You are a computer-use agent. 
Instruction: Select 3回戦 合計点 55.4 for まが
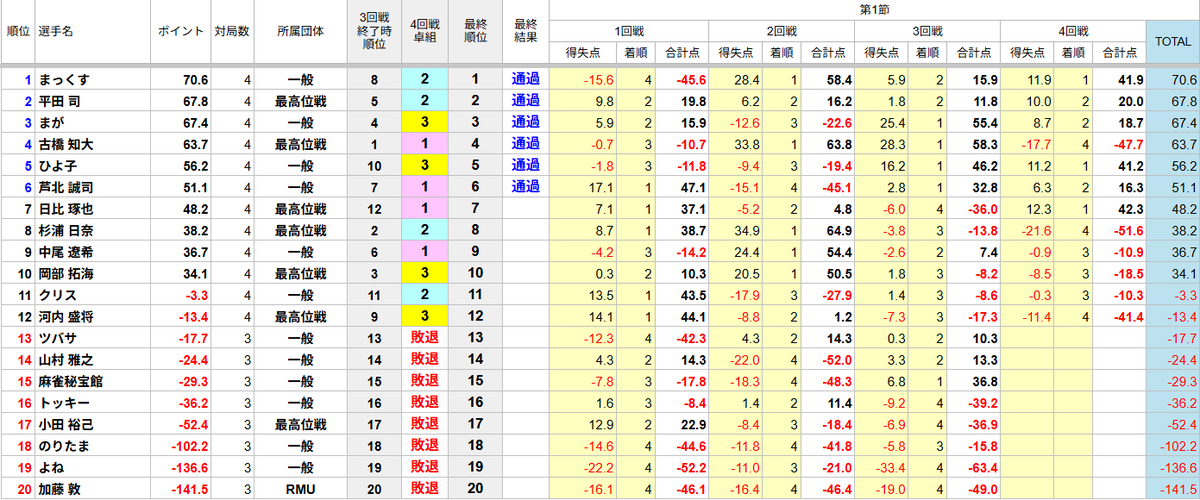(x=985, y=122)
